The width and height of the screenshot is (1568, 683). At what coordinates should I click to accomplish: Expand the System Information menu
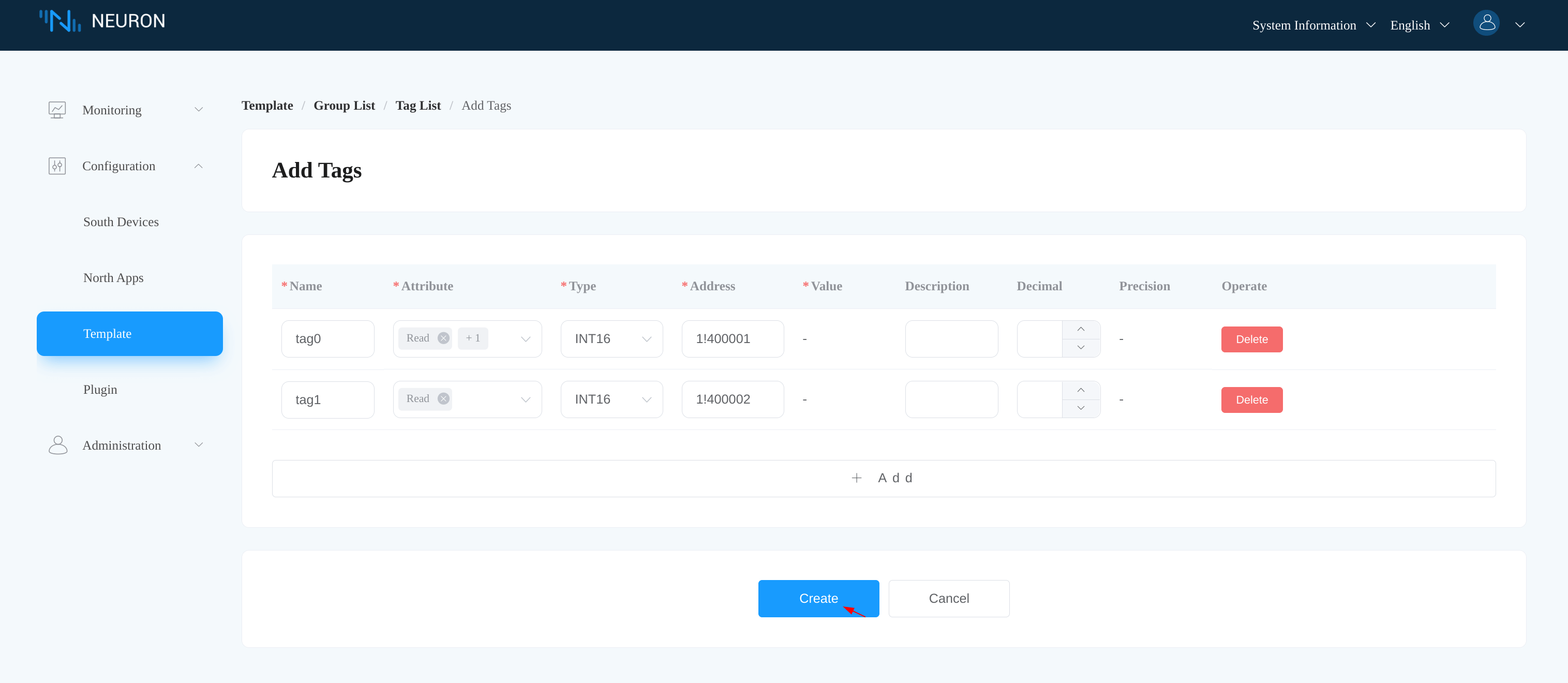[1313, 25]
